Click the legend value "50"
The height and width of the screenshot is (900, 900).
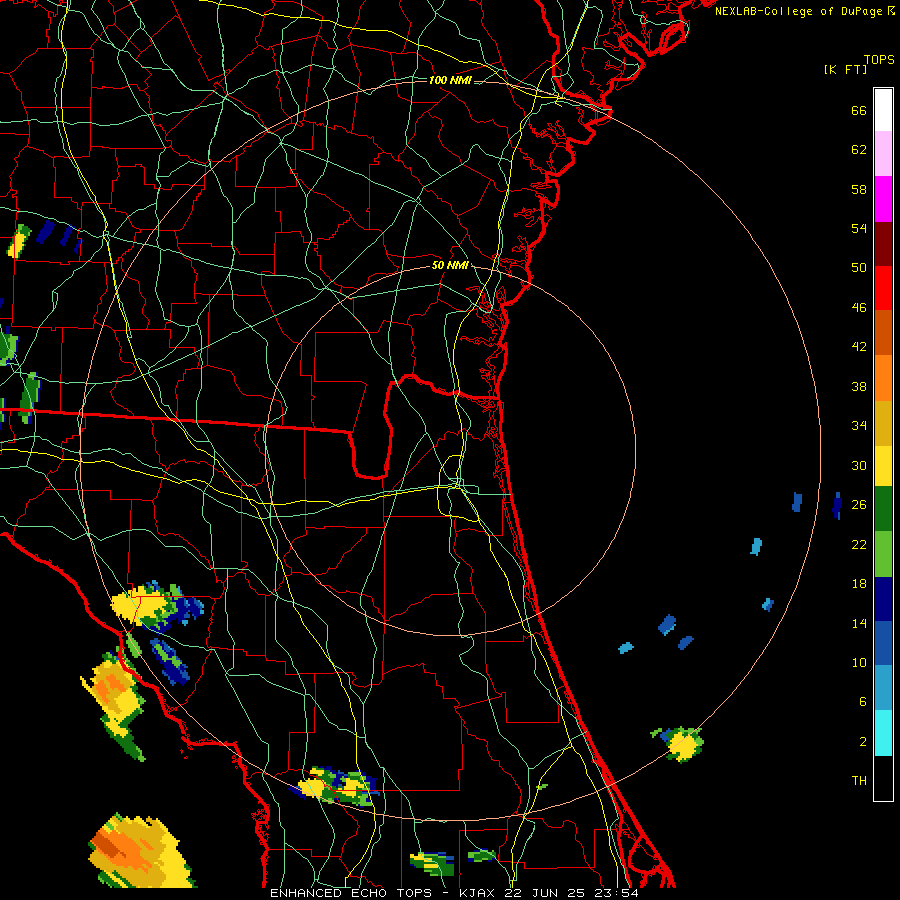[x=859, y=268]
